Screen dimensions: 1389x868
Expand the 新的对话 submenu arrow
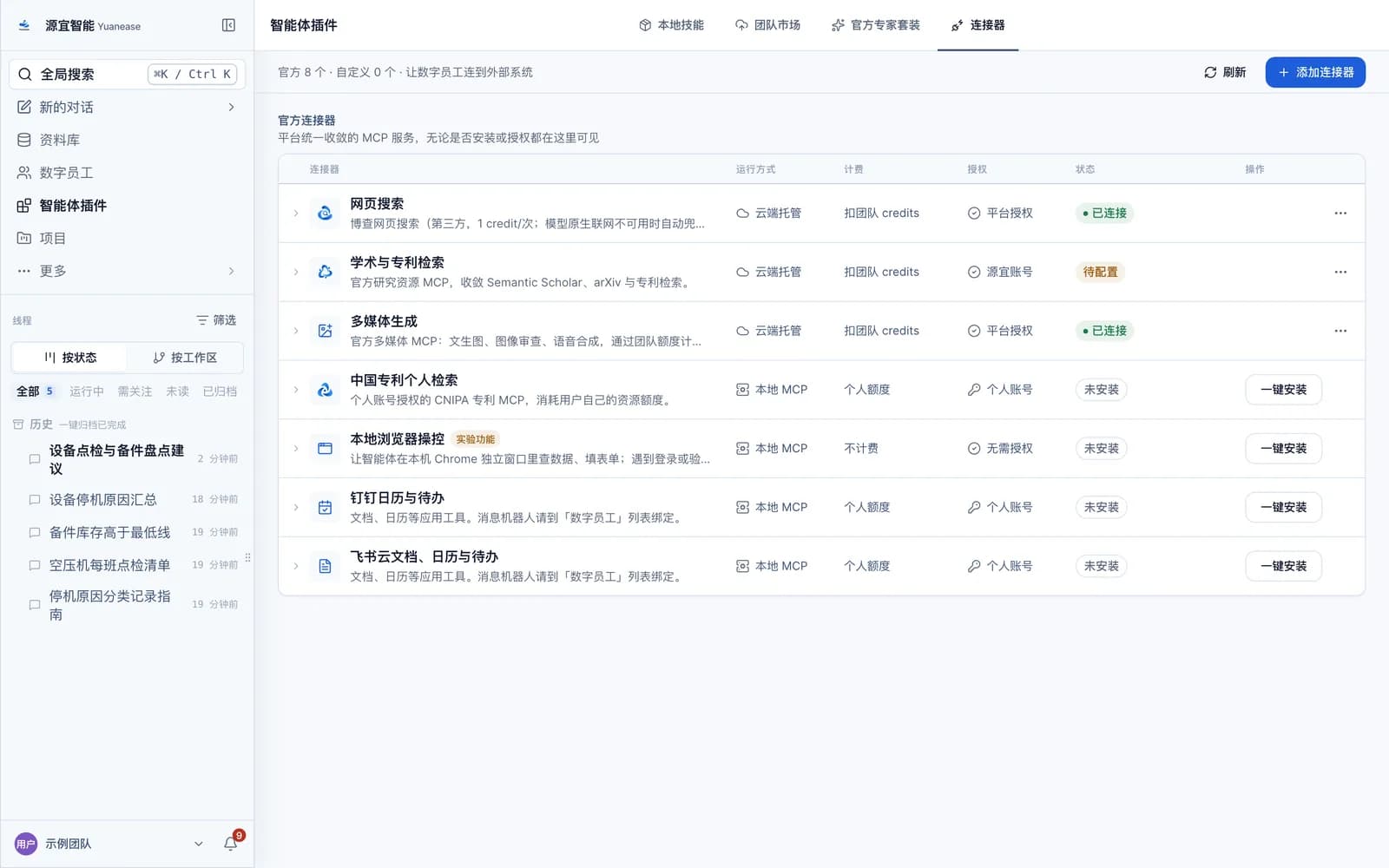[231, 107]
